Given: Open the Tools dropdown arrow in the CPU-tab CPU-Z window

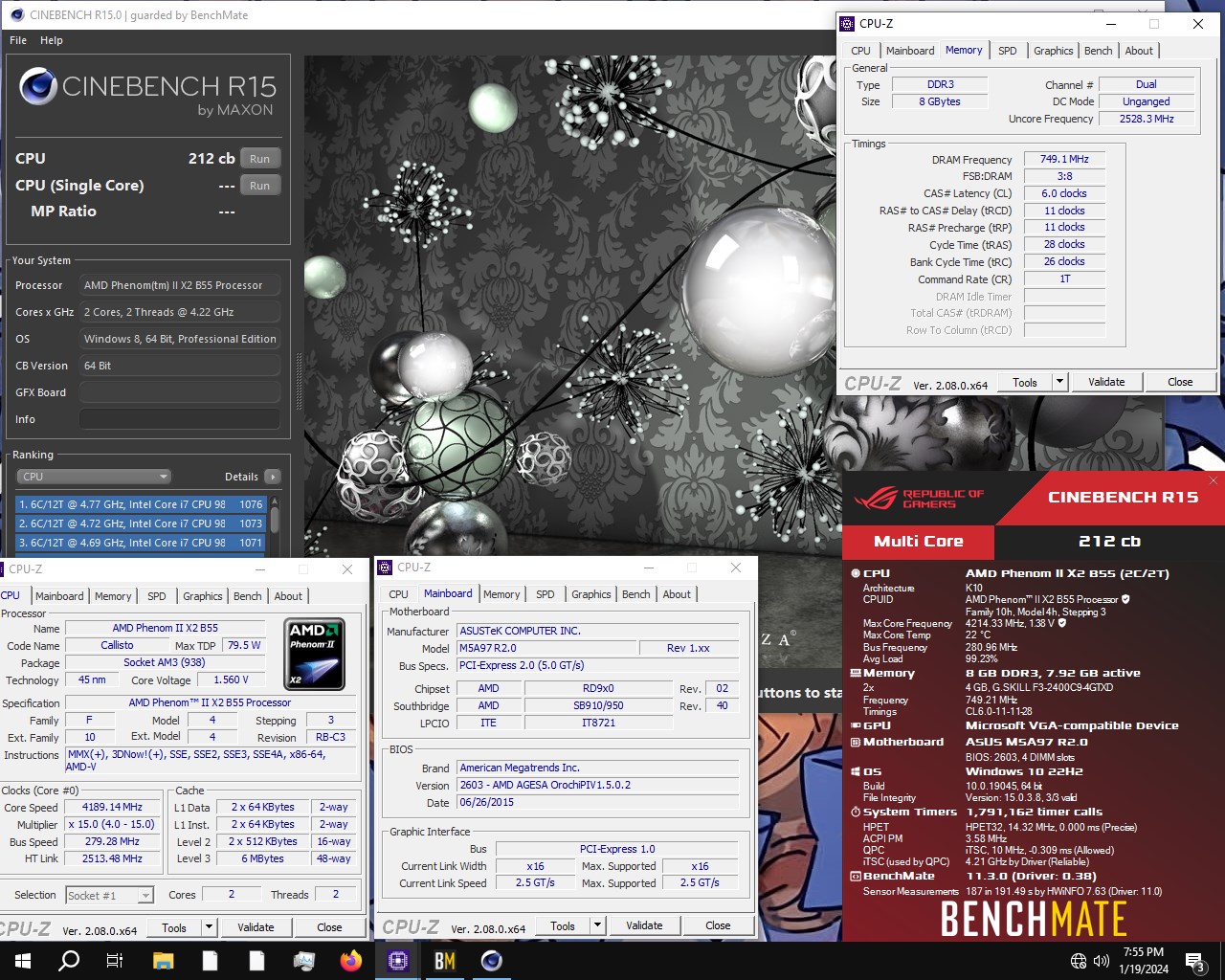Looking at the screenshot, I should coord(209,927).
